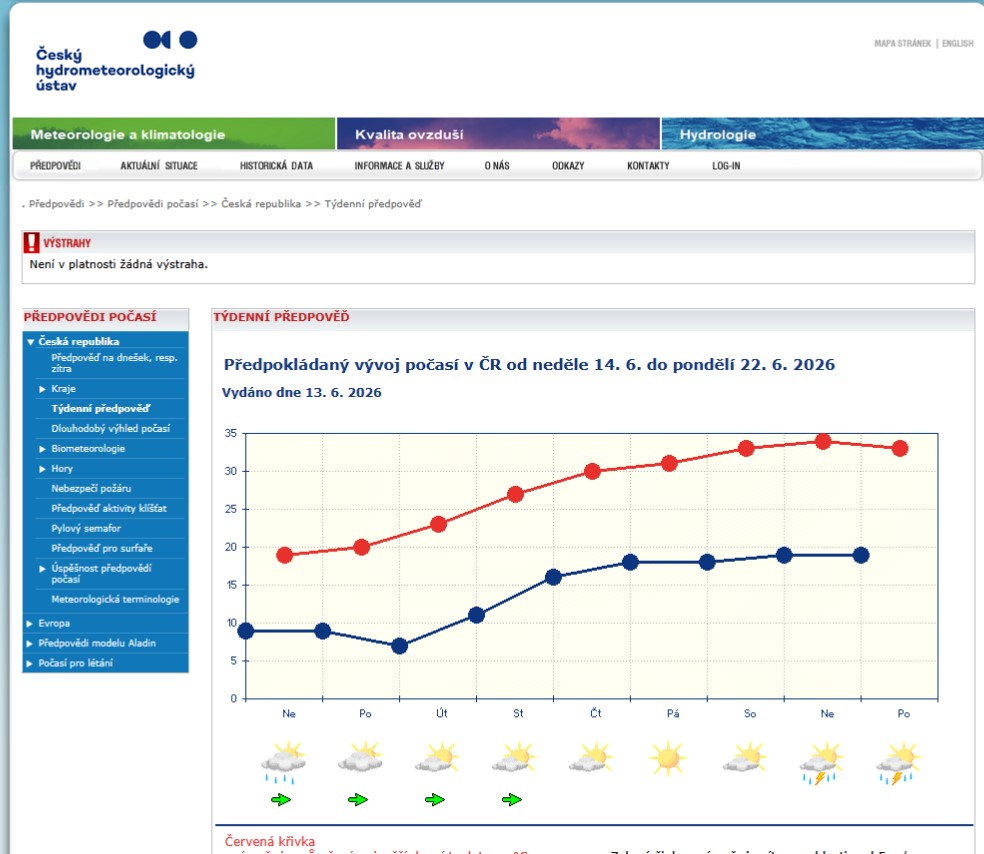Open the Kvalita ovzduší tab
984x854 pixels.
point(498,134)
